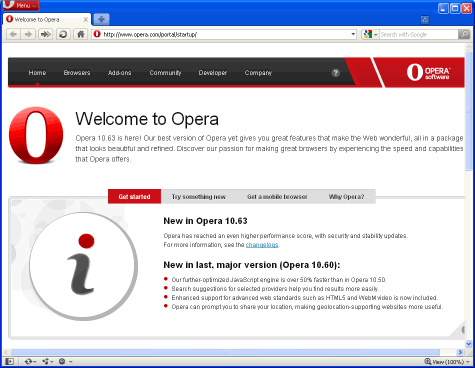
Task: Go forward with the Forward arrow
Action: 28,34
